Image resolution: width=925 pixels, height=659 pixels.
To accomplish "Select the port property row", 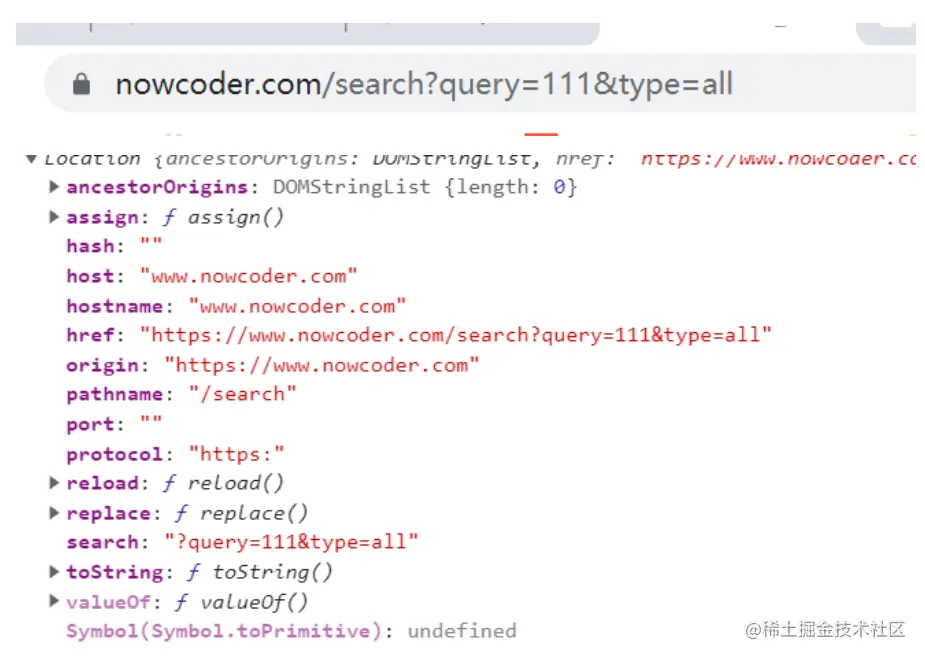I will click(x=114, y=424).
